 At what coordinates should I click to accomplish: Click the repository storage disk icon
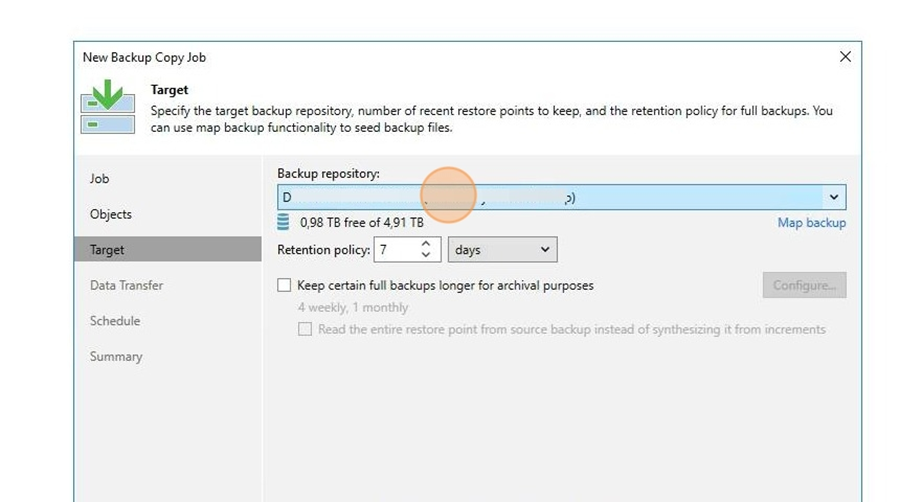[x=283, y=222]
